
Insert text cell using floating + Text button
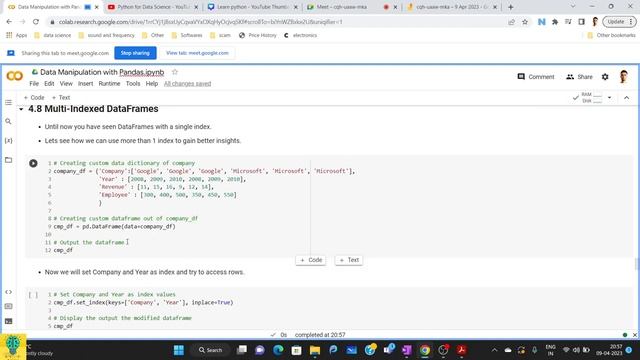click(x=349, y=260)
